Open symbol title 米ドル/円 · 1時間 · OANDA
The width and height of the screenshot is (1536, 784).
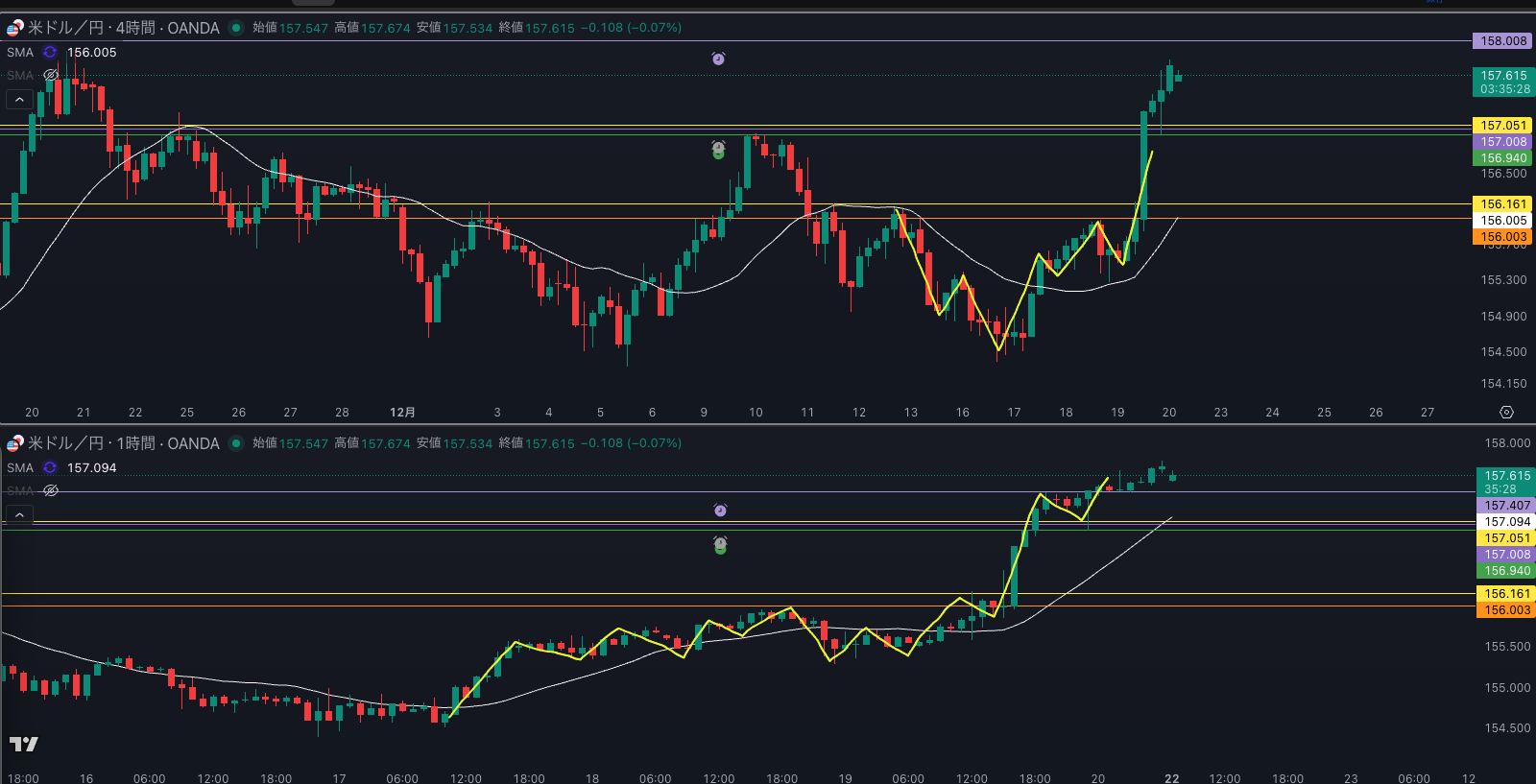click(123, 443)
